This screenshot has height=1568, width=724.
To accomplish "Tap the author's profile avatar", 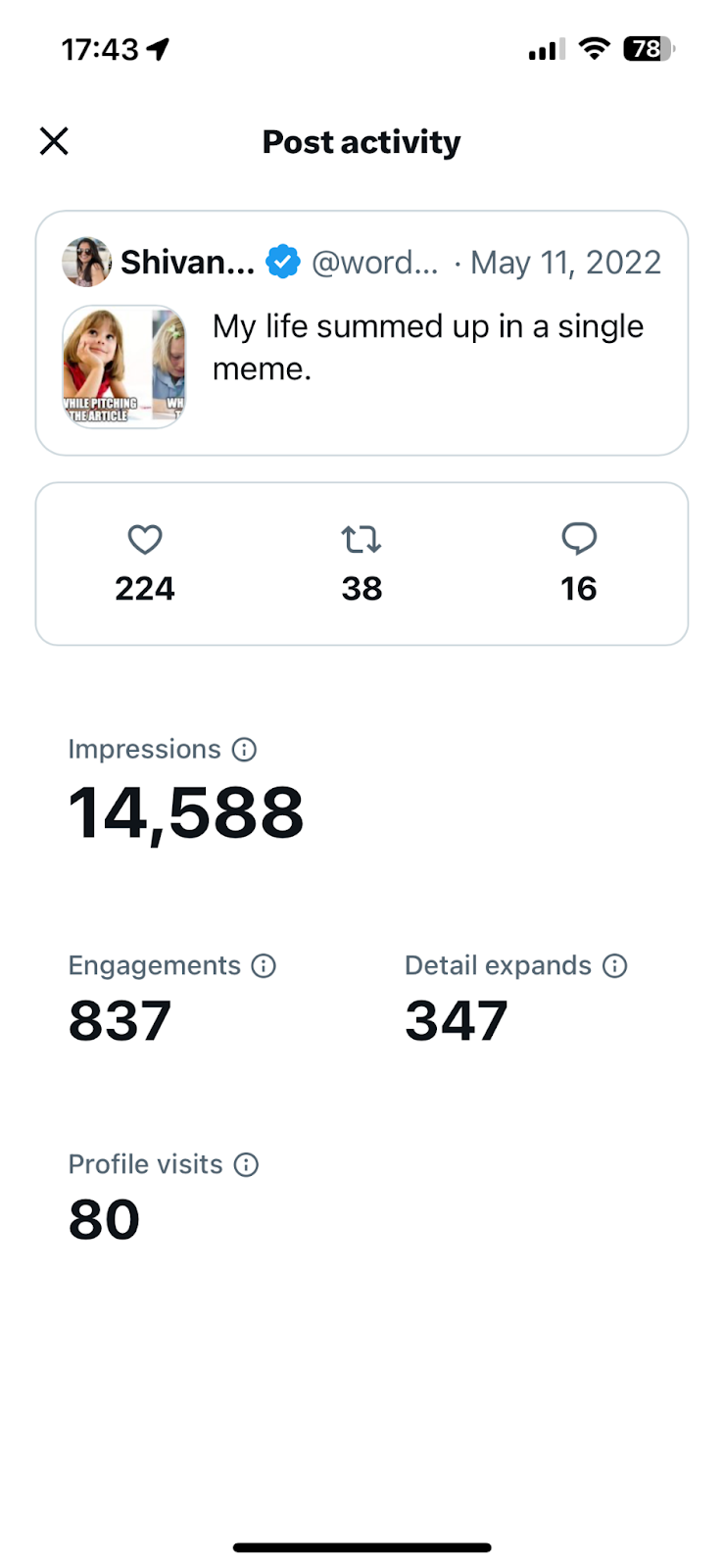I will tap(87, 262).
